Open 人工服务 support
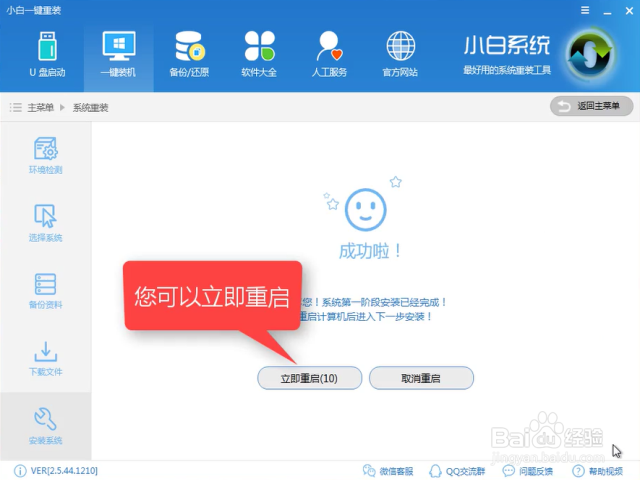The image size is (640, 480). click(x=329, y=55)
